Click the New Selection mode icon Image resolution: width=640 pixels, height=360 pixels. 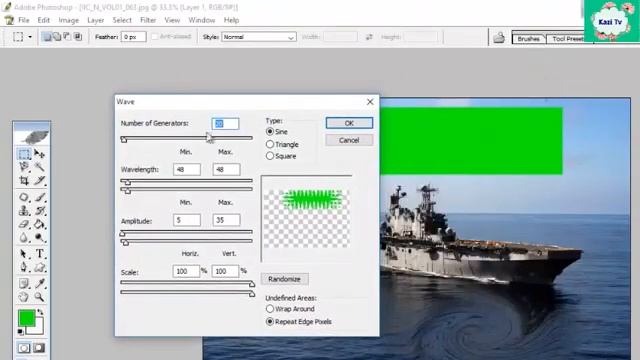click(x=47, y=37)
